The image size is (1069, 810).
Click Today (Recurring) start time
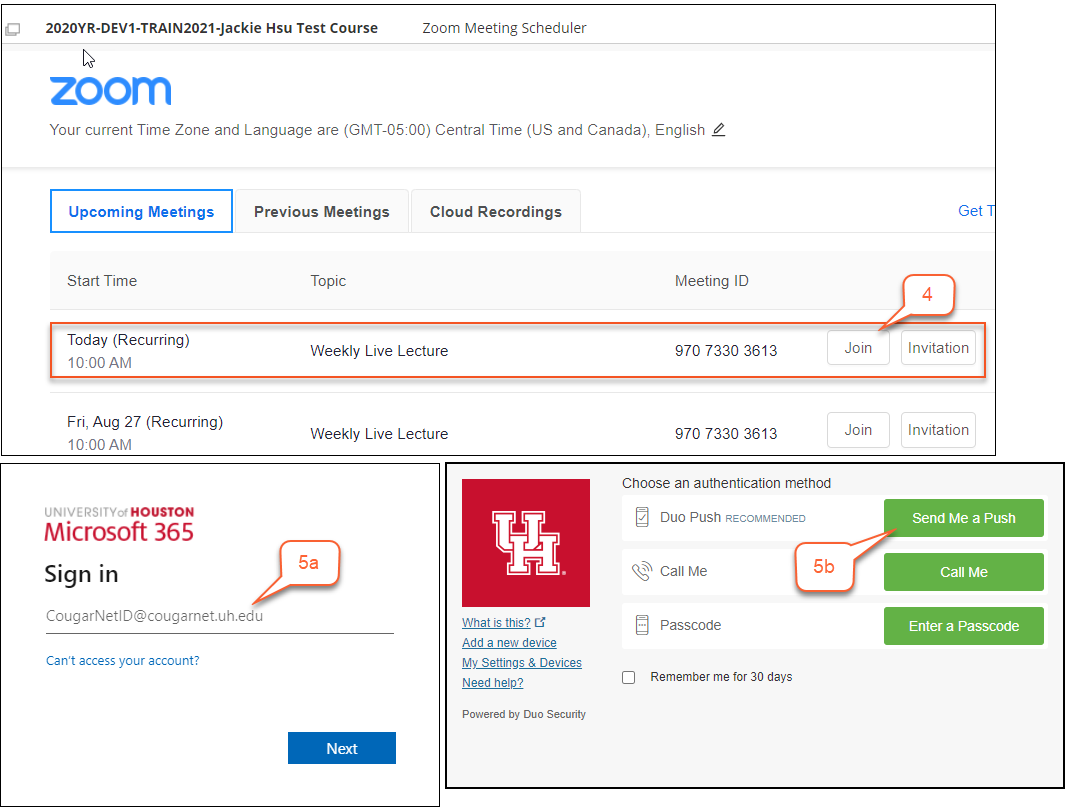coord(128,340)
